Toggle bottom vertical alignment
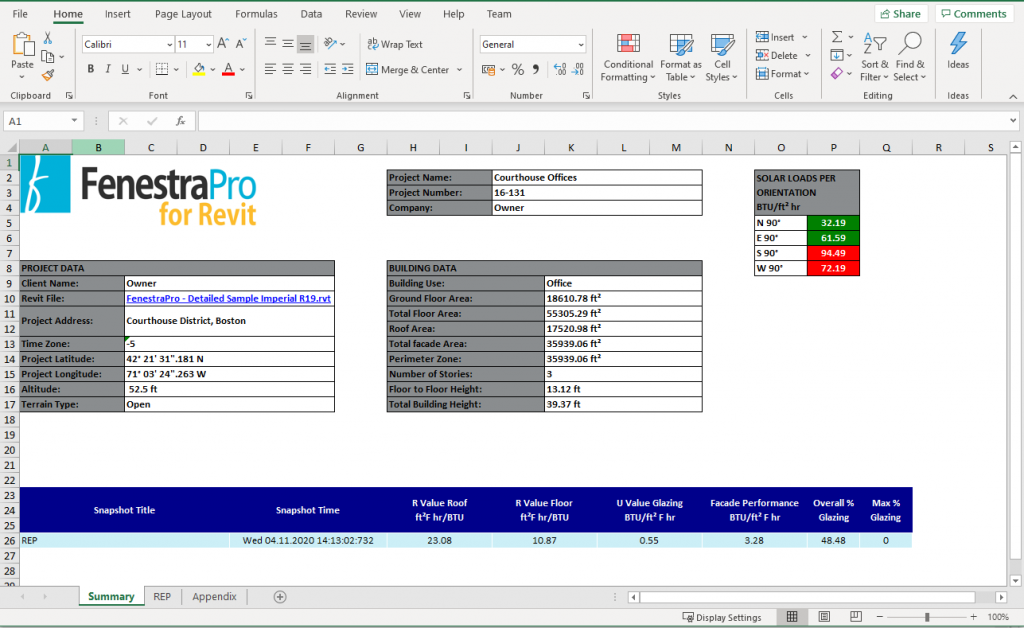Image resolution: width=1024 pixels, height=628 pixels. coord(305,44)
